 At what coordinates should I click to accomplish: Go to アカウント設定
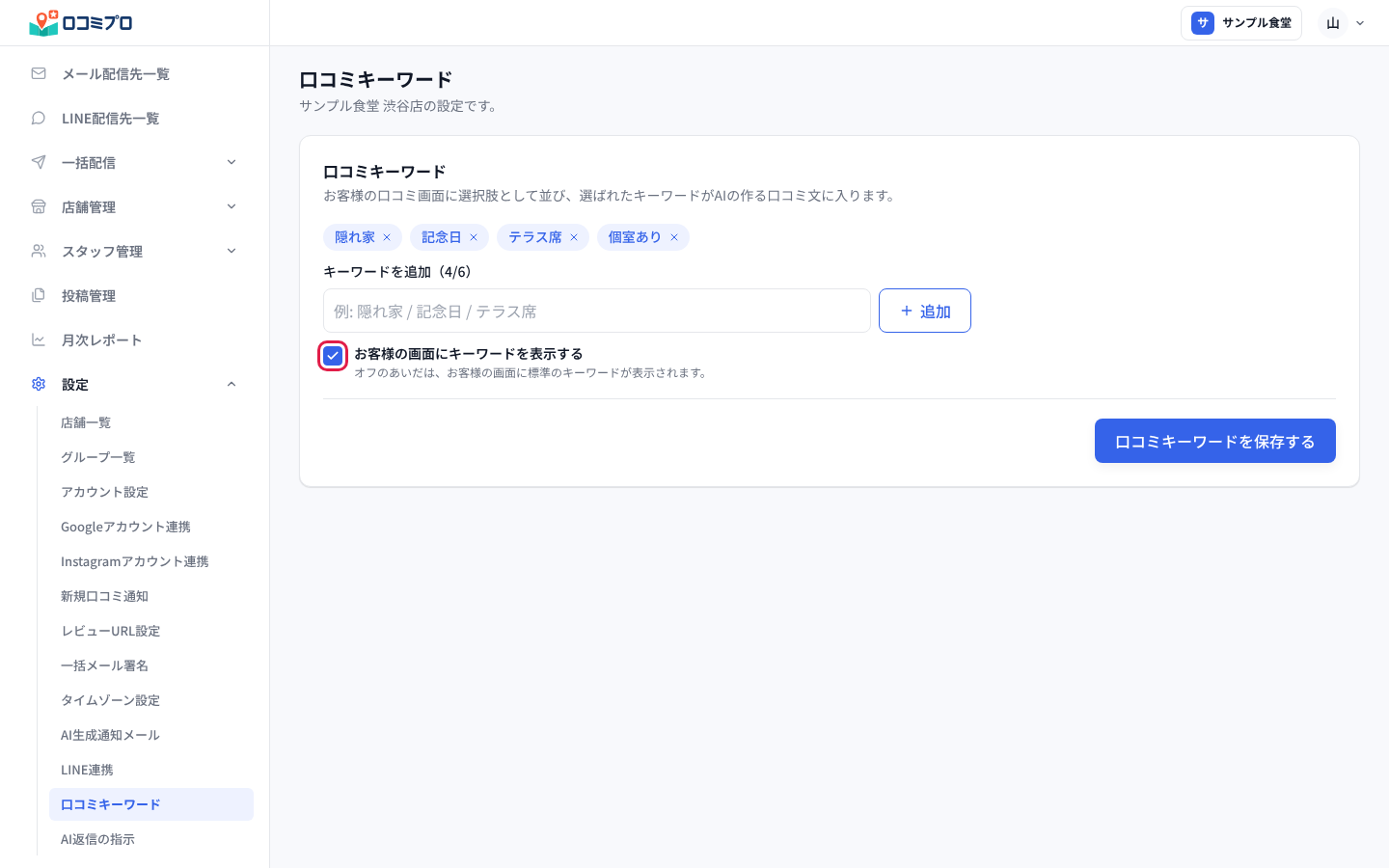[151, 492]
